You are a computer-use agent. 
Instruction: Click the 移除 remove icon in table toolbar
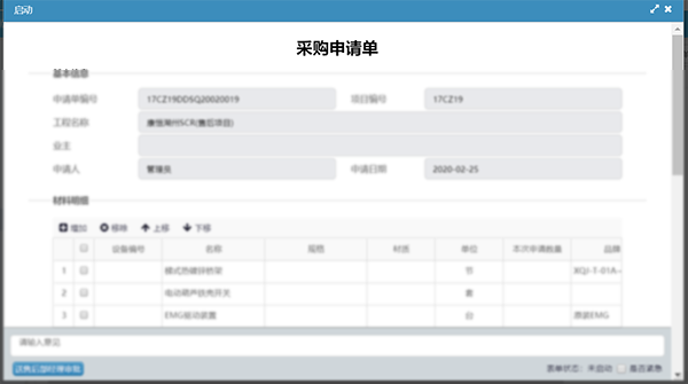[x=104, y=227]
